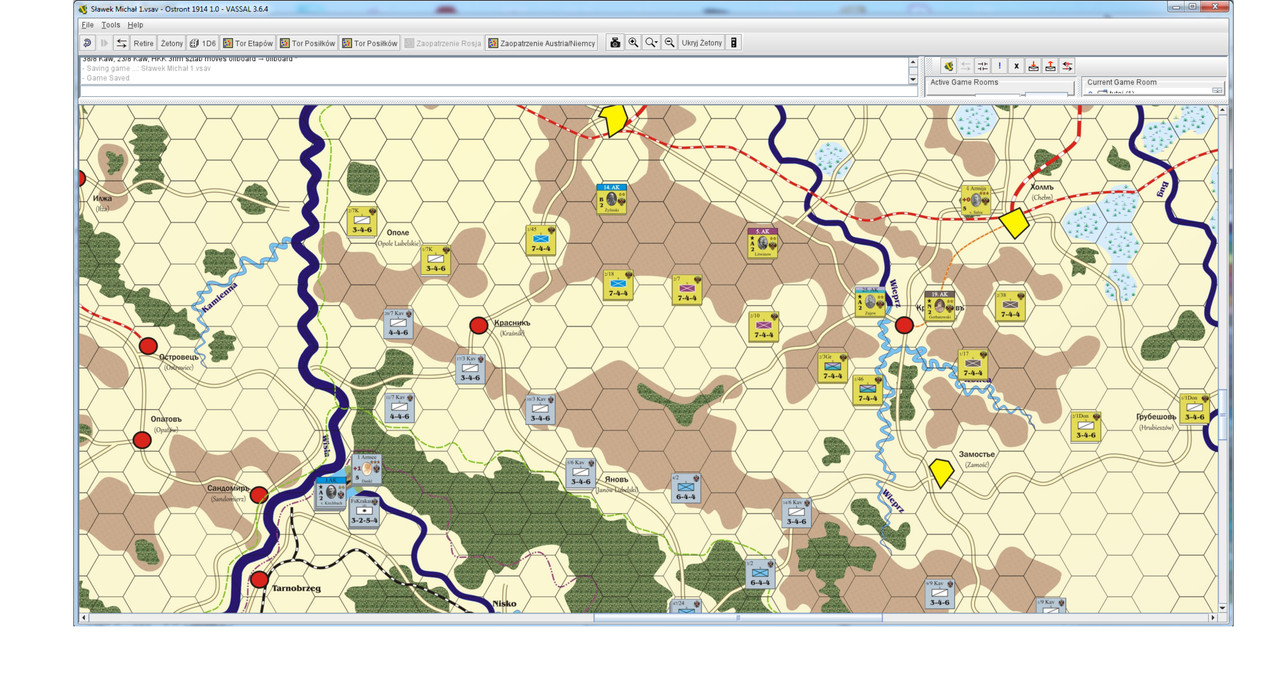Image resolution: width=1280 pixels, height=680 pixels.
Task: Select the 14/6 Kav cavalry counter
Action: point(796,513)
